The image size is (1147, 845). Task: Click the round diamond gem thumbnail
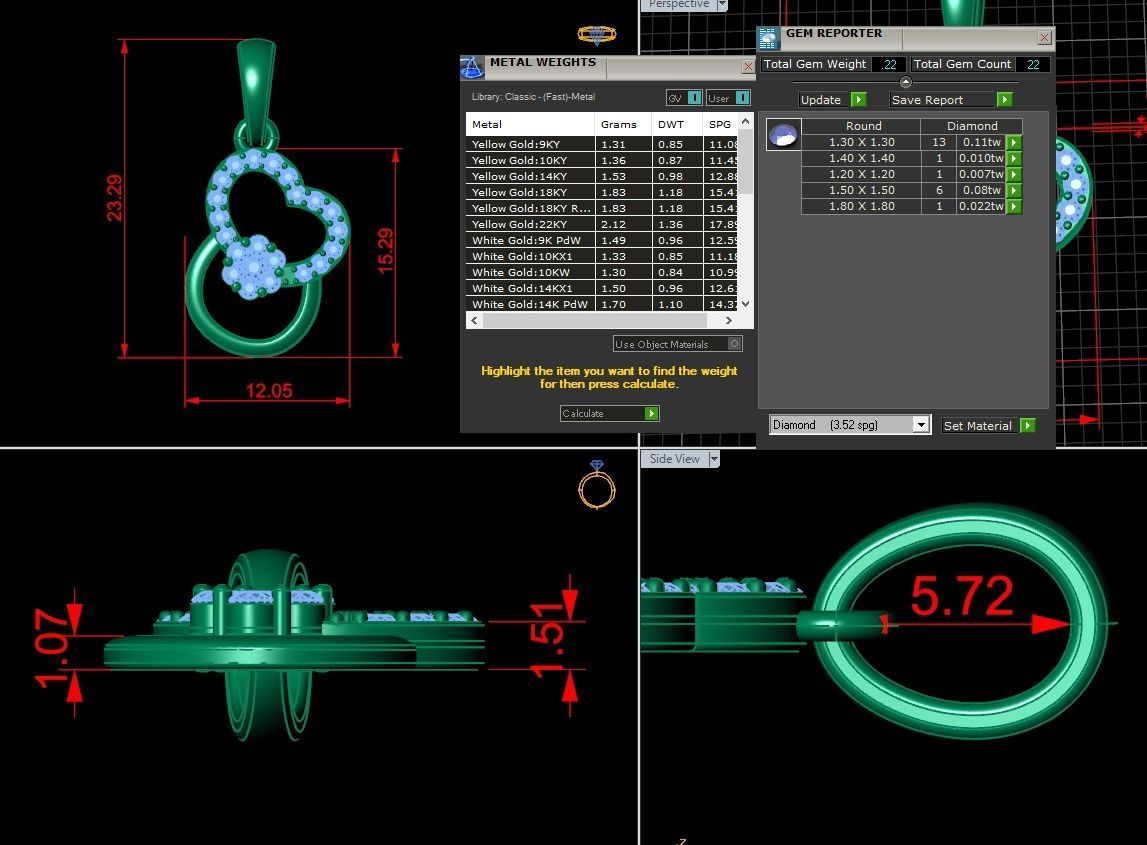pos(783,135)
